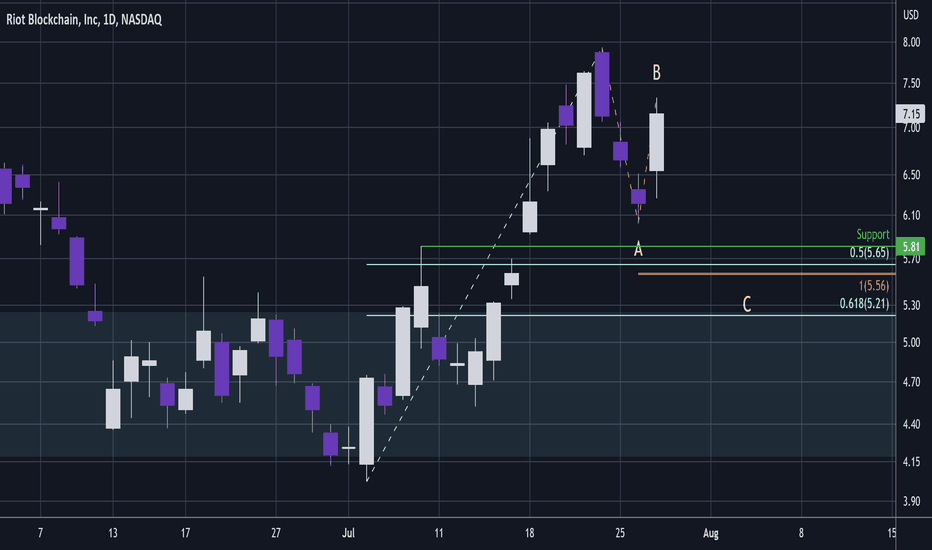Click the Aug date label on time axis
Image resolution: width=932 pixels, height=550 pixels.
click(711, 533)
